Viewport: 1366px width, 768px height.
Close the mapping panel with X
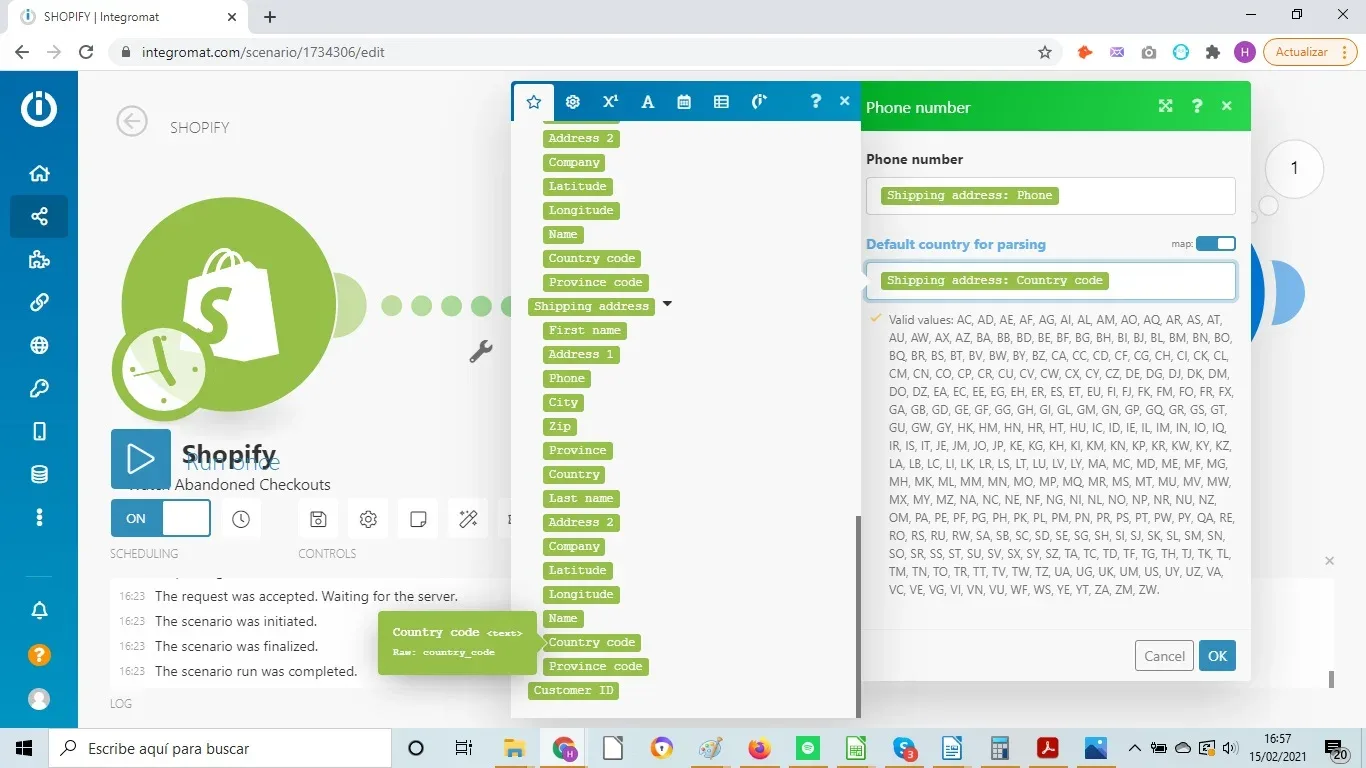point(844,101)
